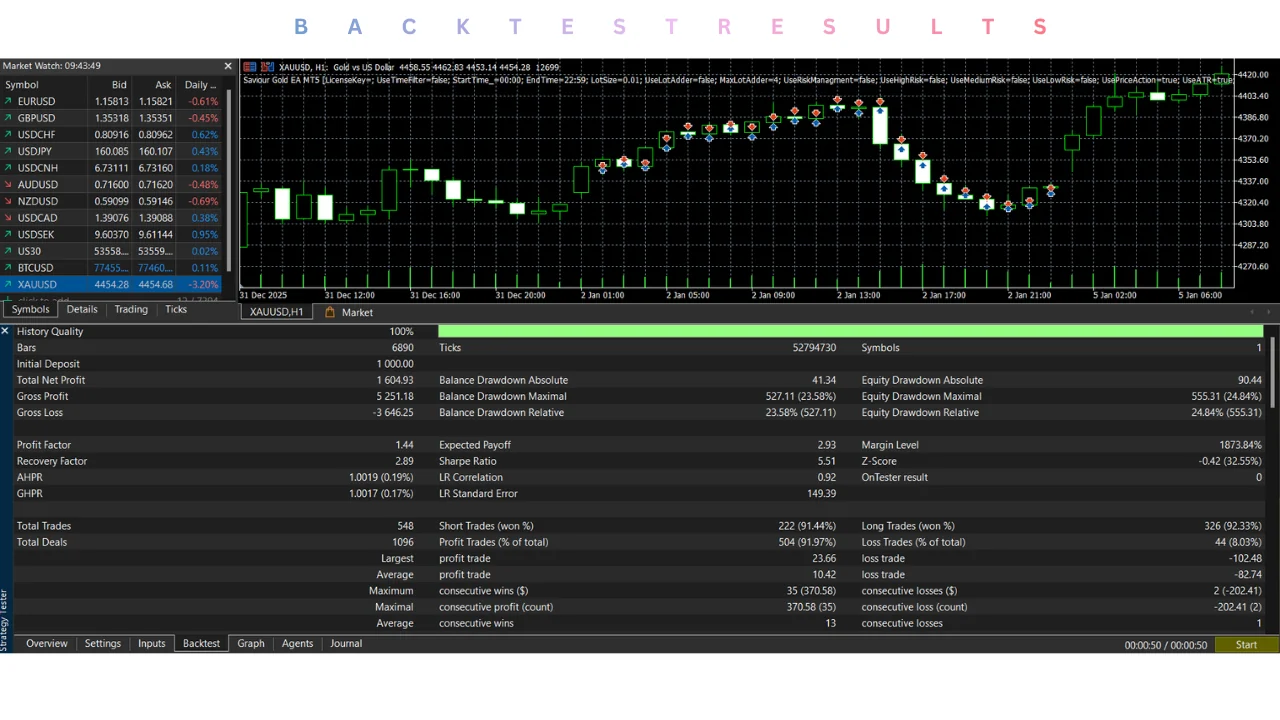Click the Strategy Tester vertical side label

pos(5,619)
